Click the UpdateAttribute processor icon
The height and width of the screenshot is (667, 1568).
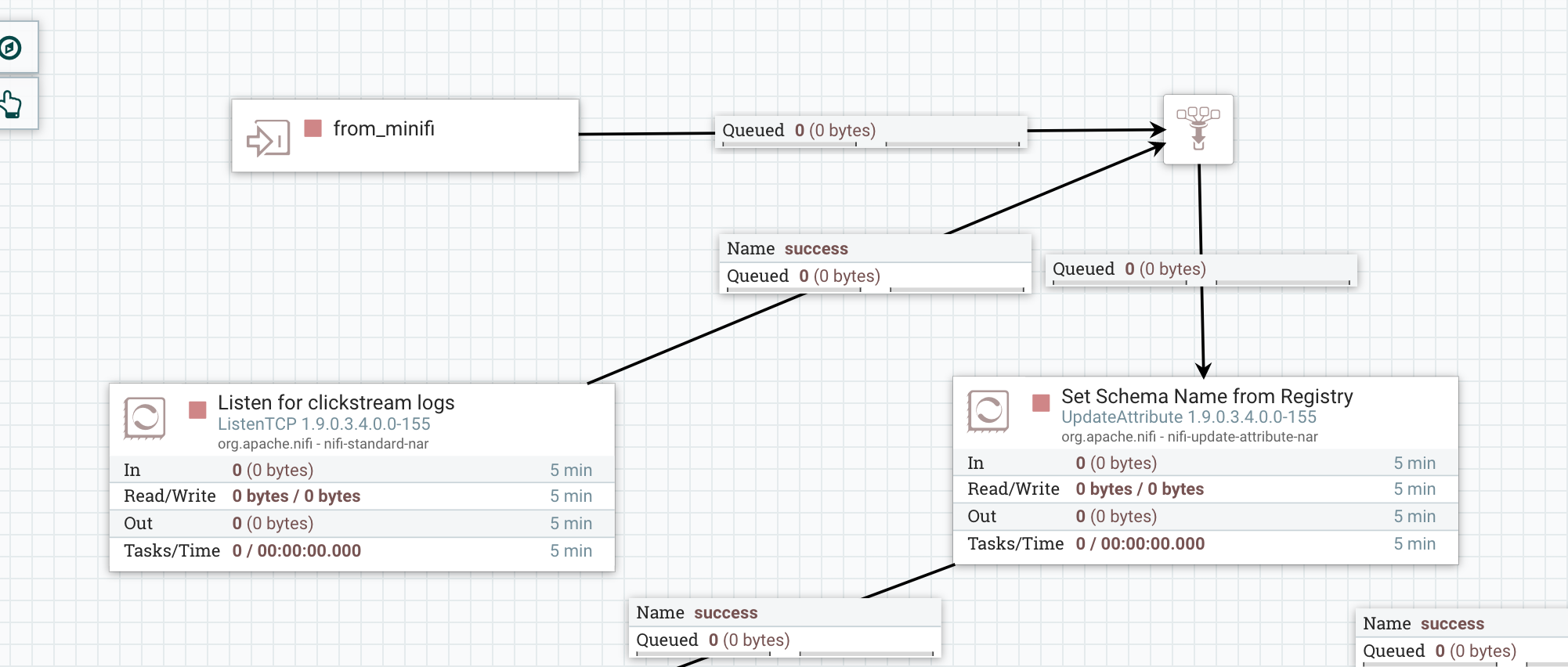click(x=988, y=411)
